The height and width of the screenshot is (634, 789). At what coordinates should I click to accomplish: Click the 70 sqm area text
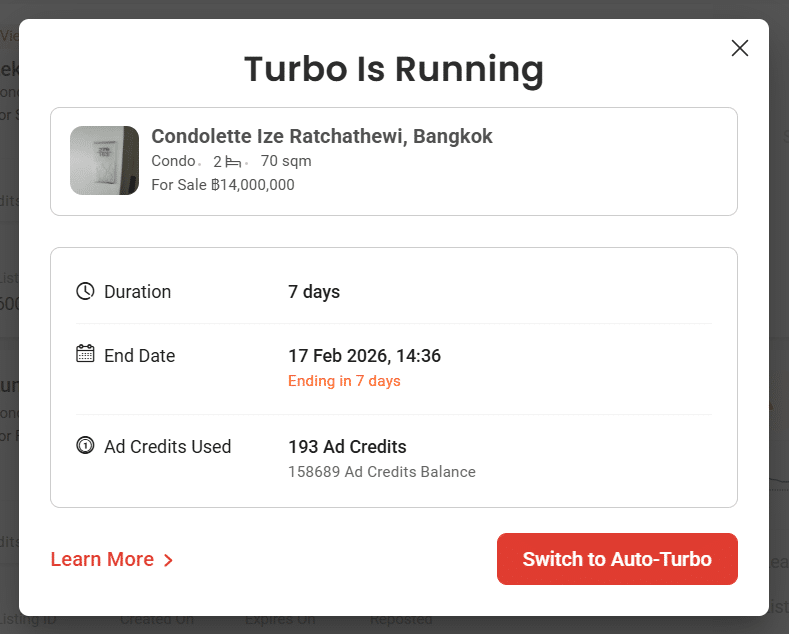point(286,161)
